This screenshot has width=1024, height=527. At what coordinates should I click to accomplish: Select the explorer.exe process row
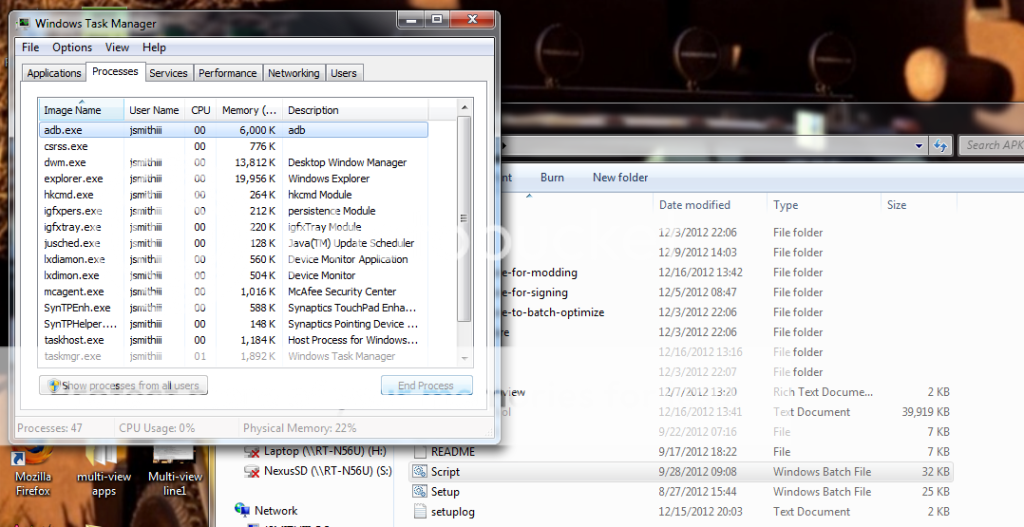[234, 178]
